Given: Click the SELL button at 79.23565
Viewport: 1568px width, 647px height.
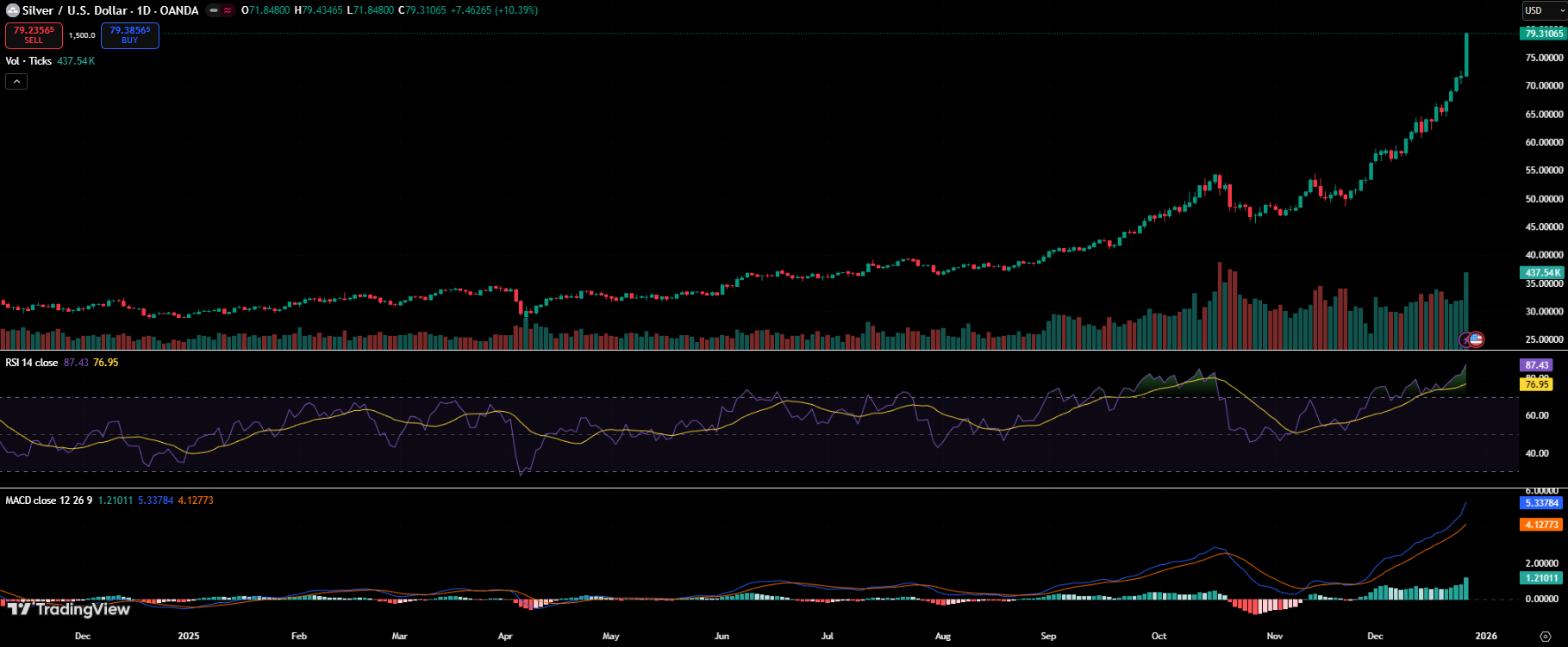Looking at the screenshot, I should [x=34, y=35].
